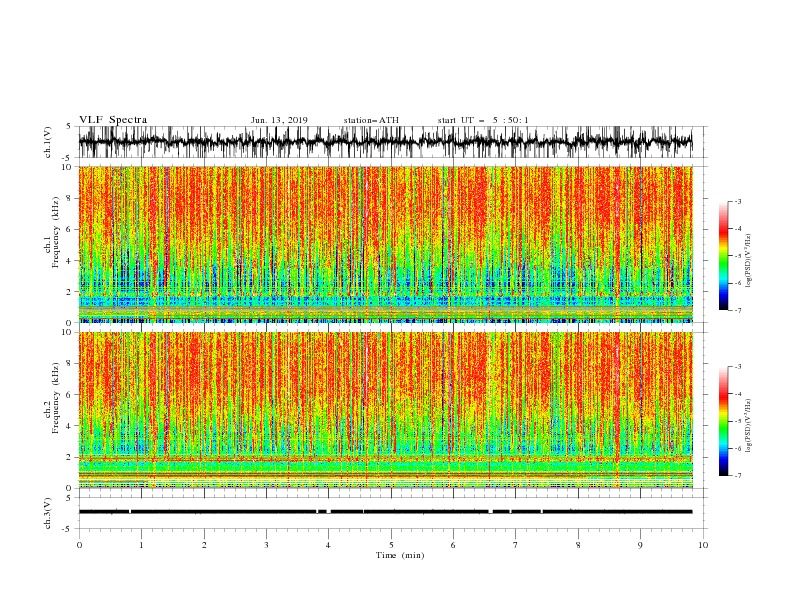This screenshot has width=792, height=612.
Task: Click time axis tick label "9"
Action: tap(640, 545)
